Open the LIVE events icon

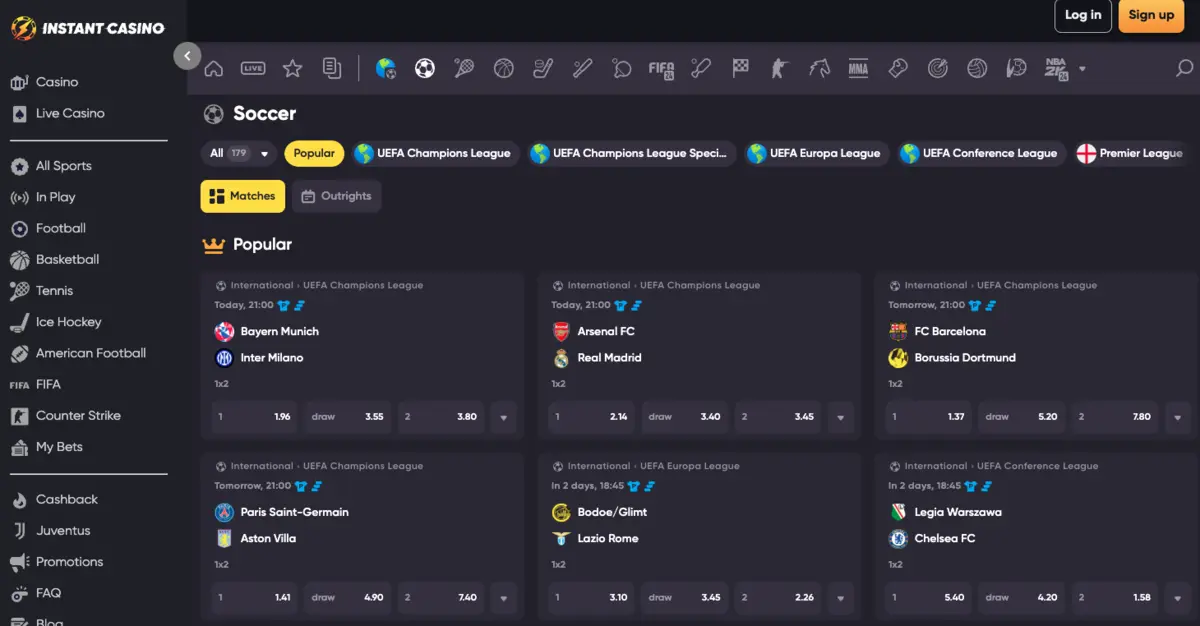point(253,69)
